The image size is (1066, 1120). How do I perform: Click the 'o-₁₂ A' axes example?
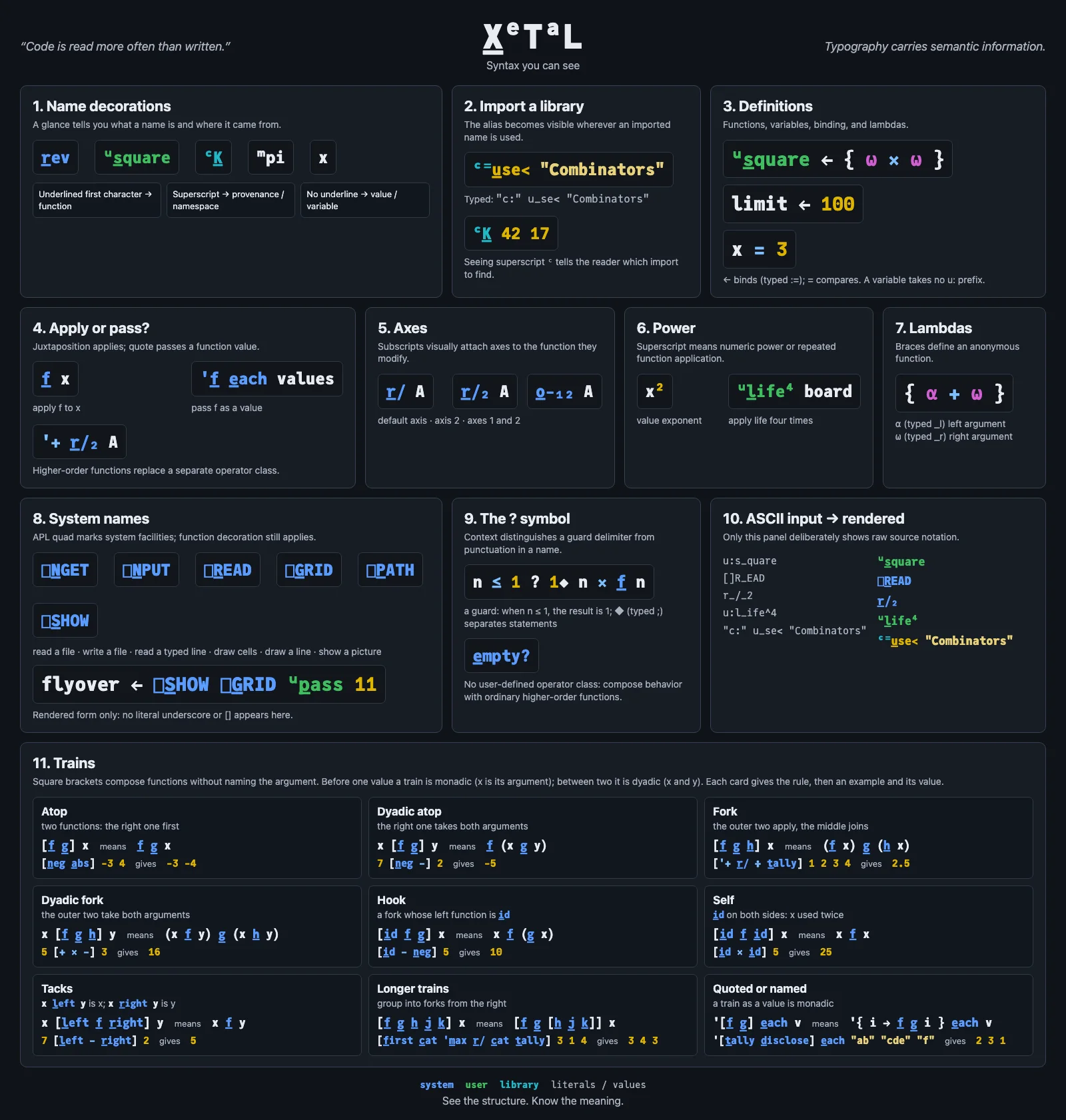coord(564,391)
